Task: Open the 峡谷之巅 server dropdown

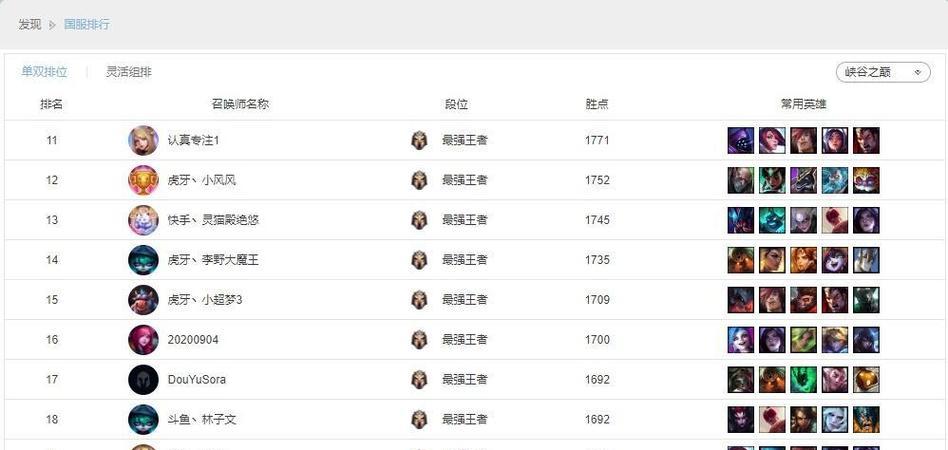Action: tap(883, 72)
